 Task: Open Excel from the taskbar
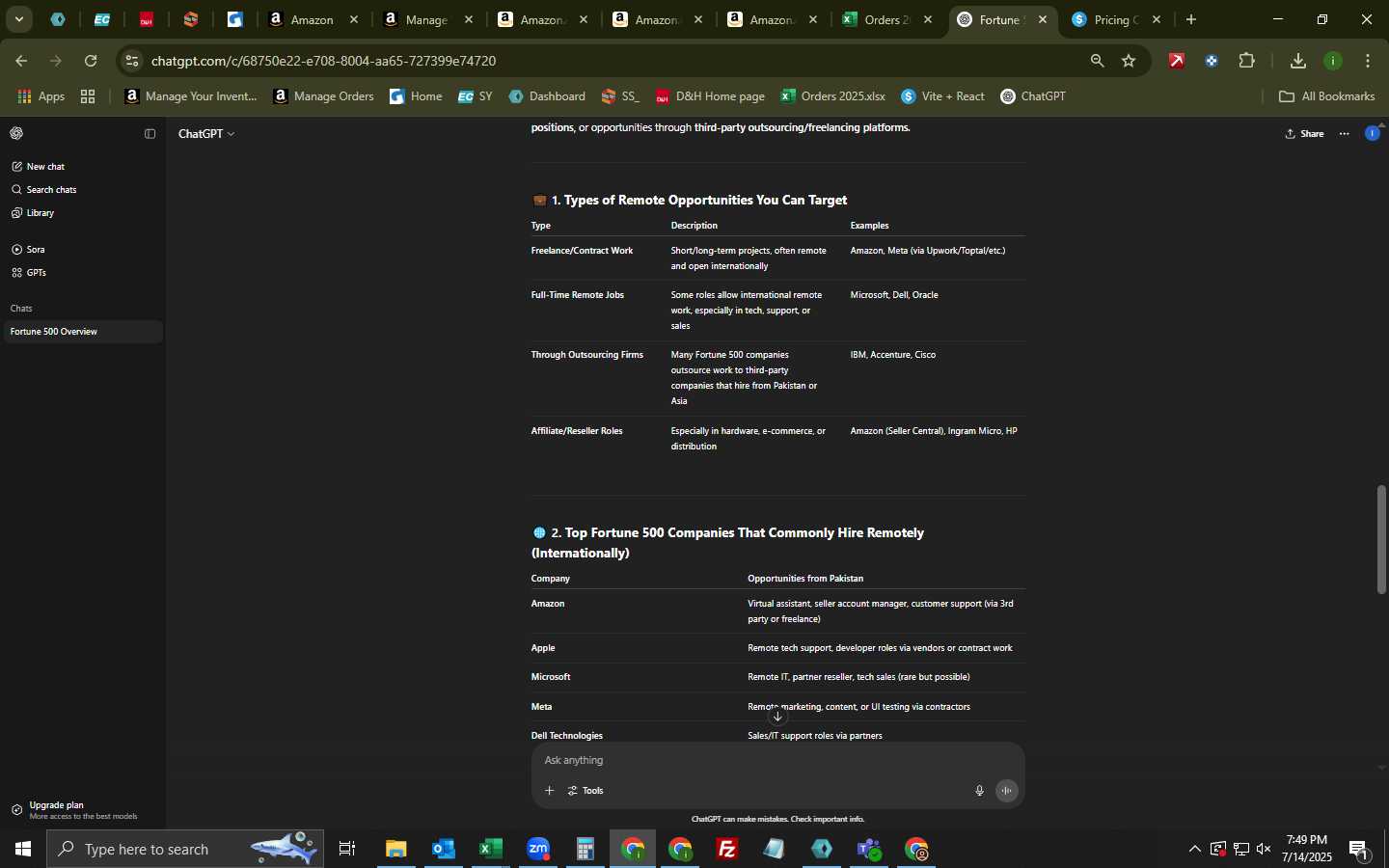[x=491, y=850]
